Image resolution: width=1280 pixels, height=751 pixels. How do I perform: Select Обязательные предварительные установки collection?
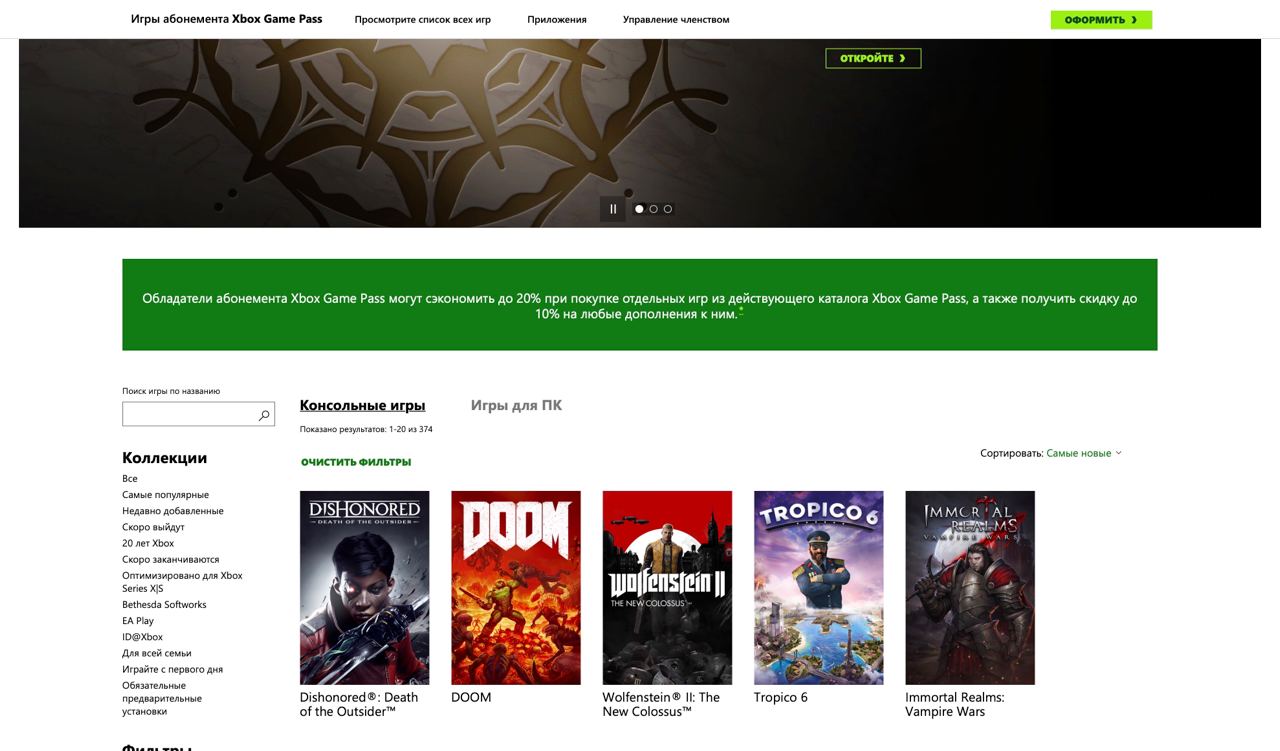[x=162, y=698]
